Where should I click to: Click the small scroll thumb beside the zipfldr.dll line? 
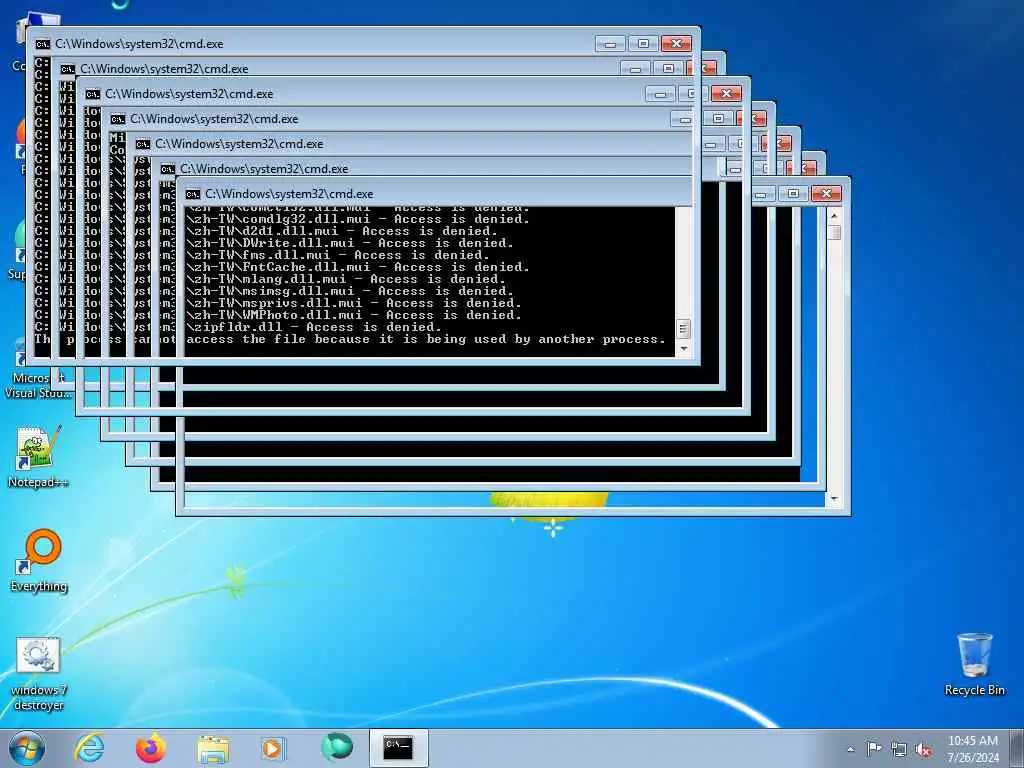[683, 328]
